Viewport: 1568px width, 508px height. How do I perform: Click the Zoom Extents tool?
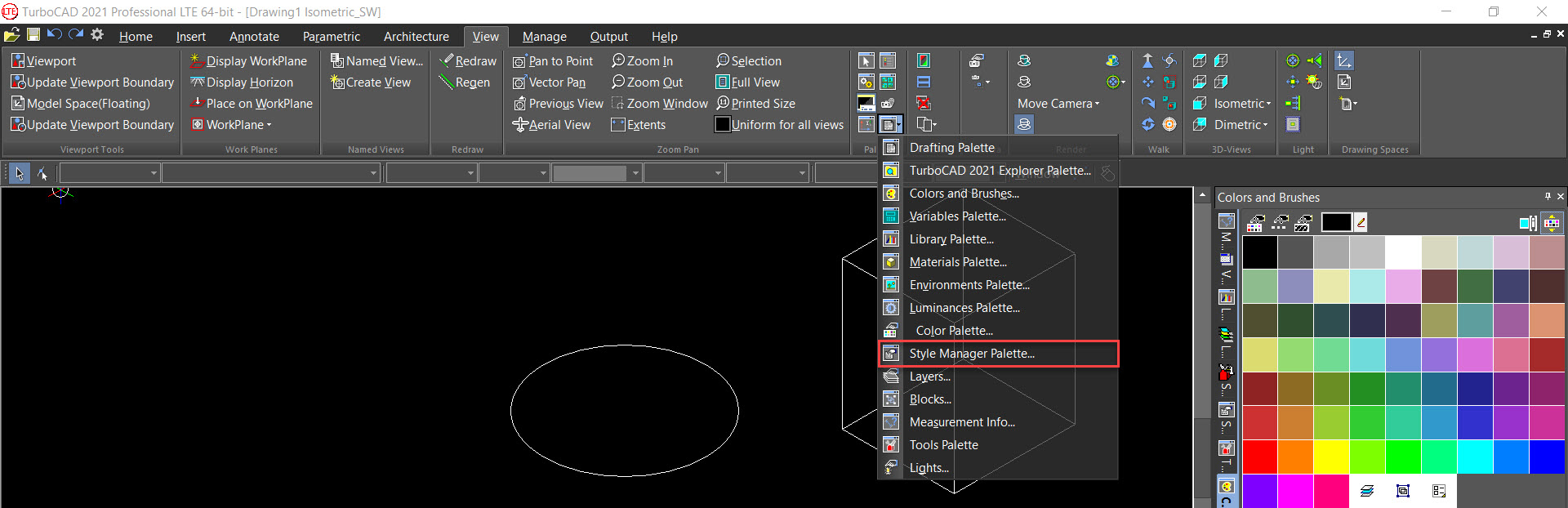(x=639, y=124)
